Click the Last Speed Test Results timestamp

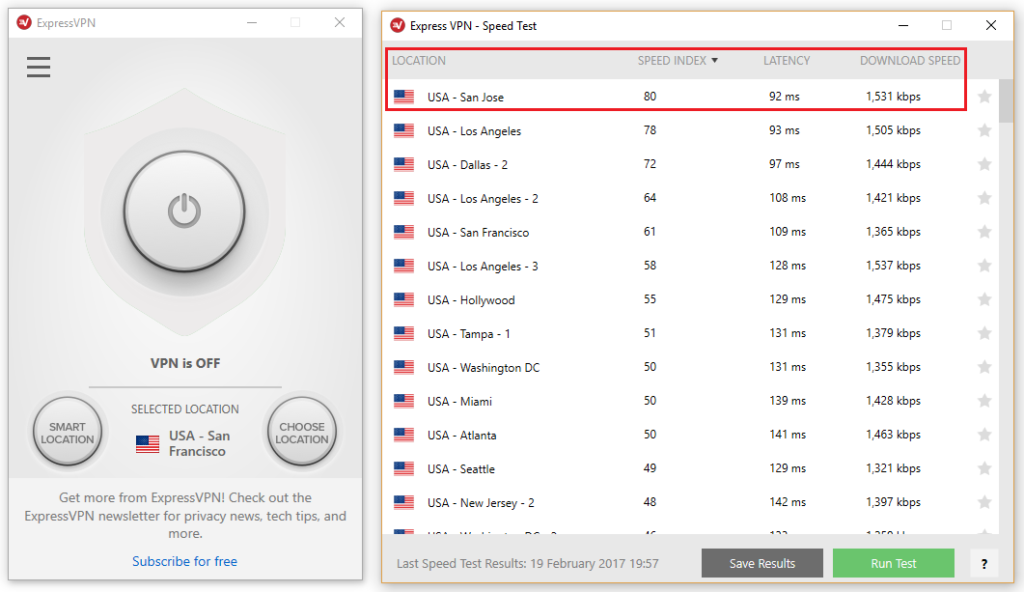(528, 563)
